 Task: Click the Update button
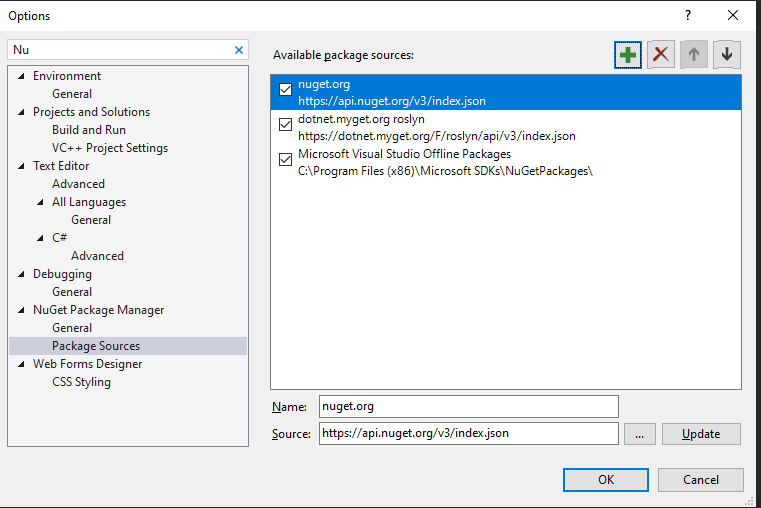701,434
